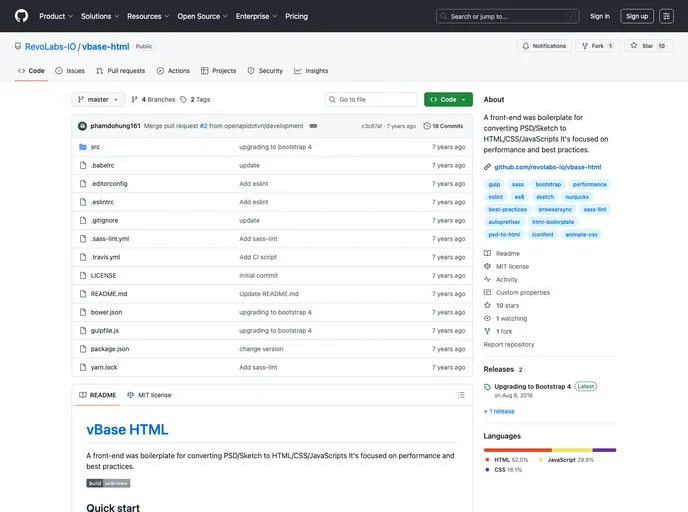
Task: Open MIT license in the About sidebar
Action: [x=506, y=266]
